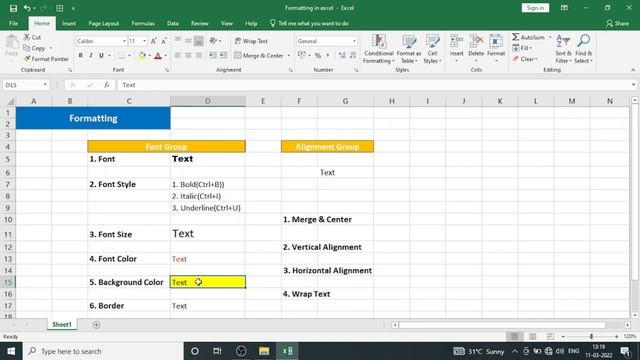Decrease decimal places
Viewport: 640px width, 360px height.
pyautogui.click(x=353, y=56)
